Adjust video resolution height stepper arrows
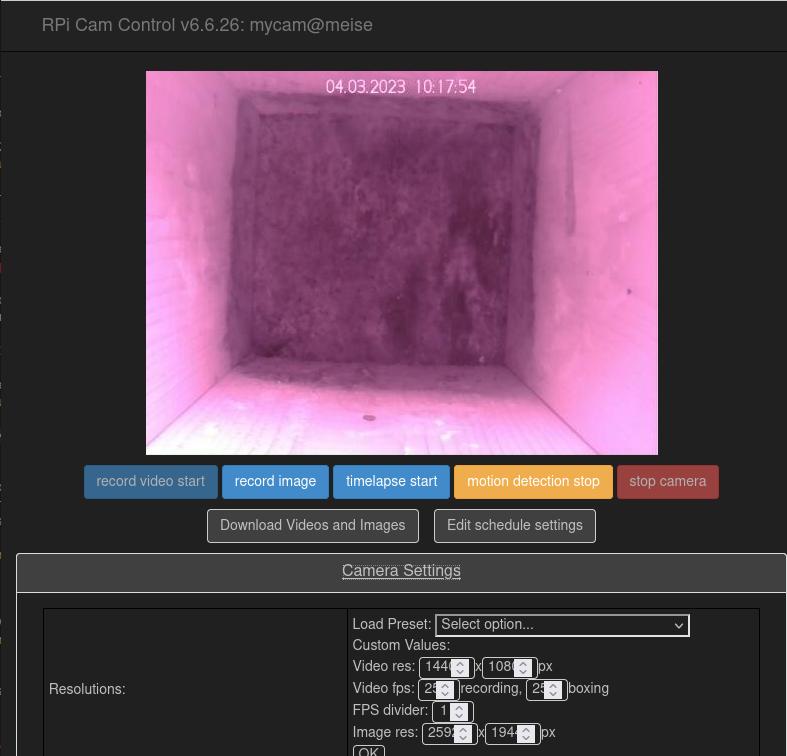Screen dimensions: 787x756 [x=523, y=668]
